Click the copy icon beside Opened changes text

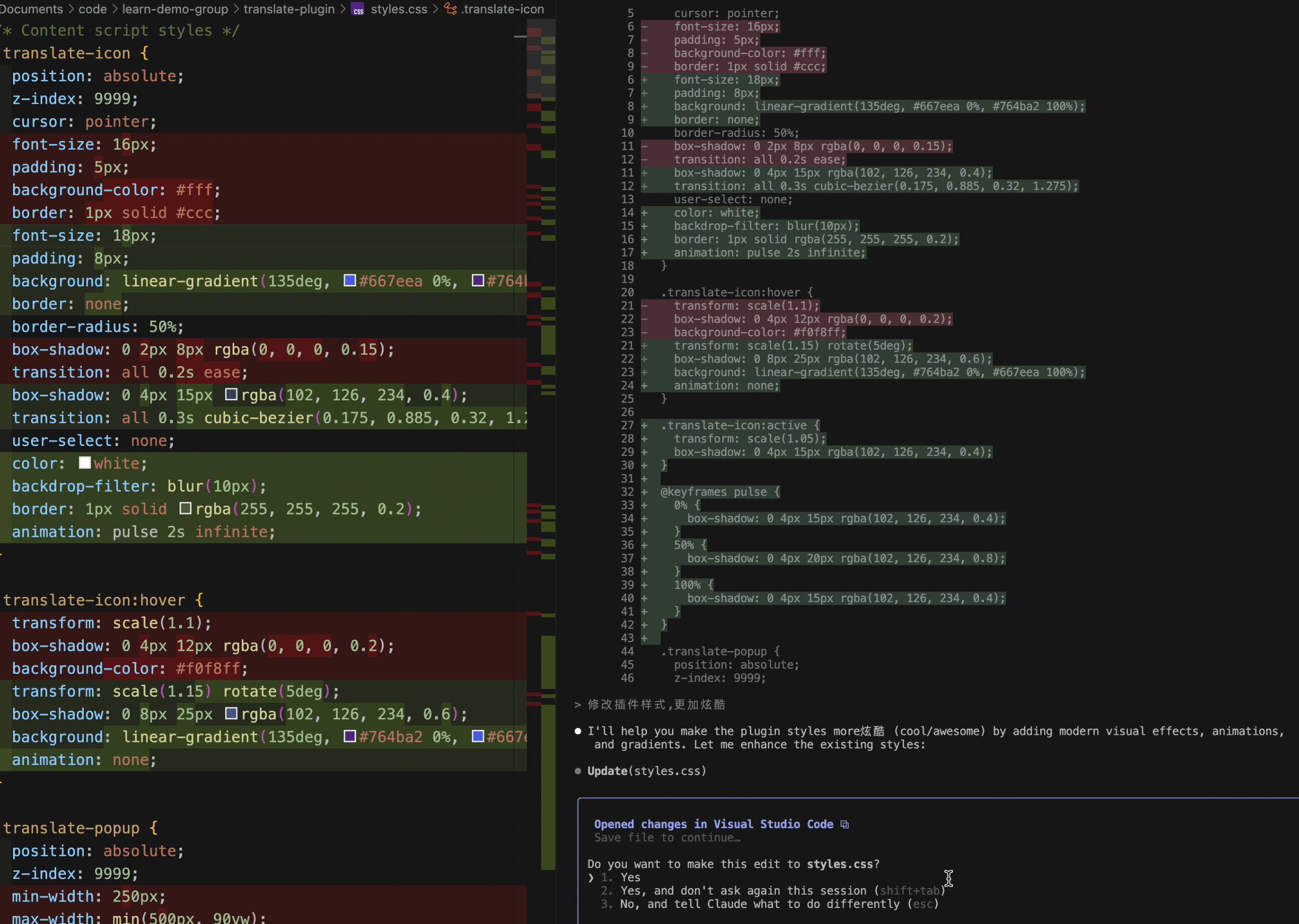click(845, 825)
